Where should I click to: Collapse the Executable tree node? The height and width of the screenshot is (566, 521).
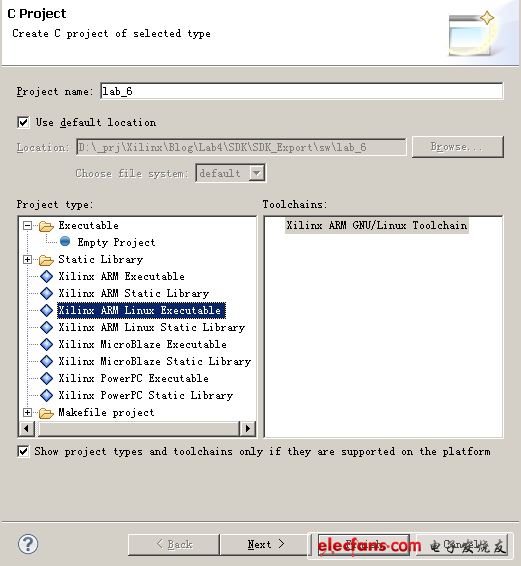pyautogui.click(x=27, y=226)
